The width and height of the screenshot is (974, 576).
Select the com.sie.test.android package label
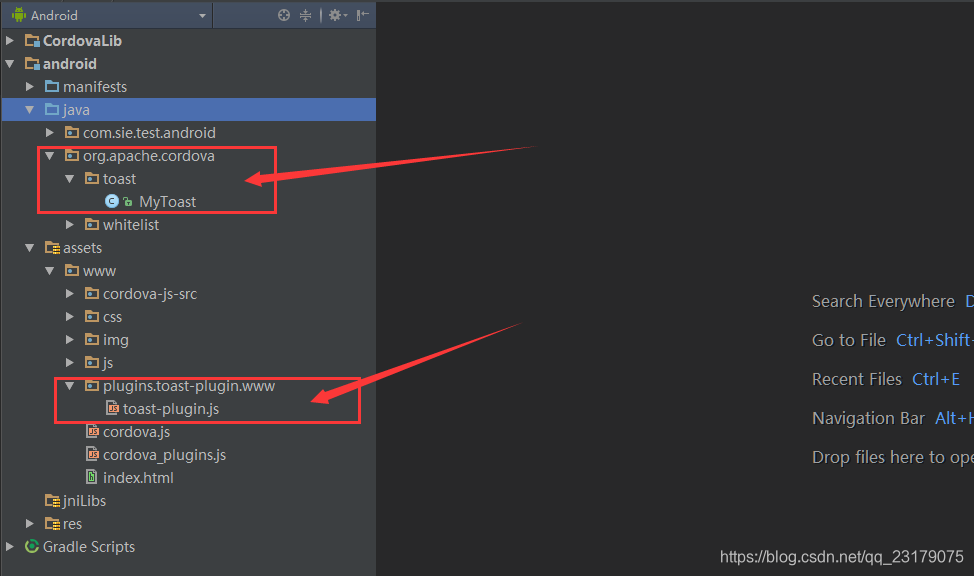point(149,133)
